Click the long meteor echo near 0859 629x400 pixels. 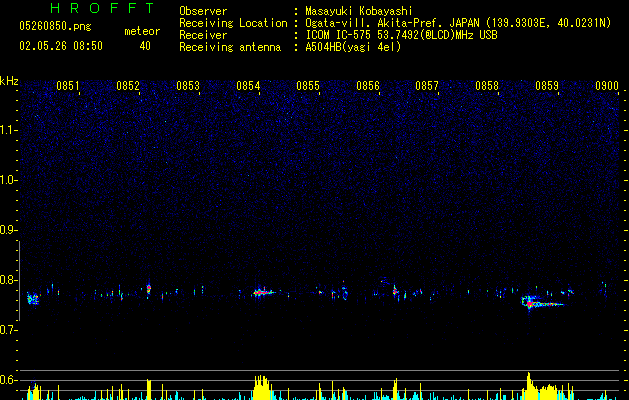[542, 303]
